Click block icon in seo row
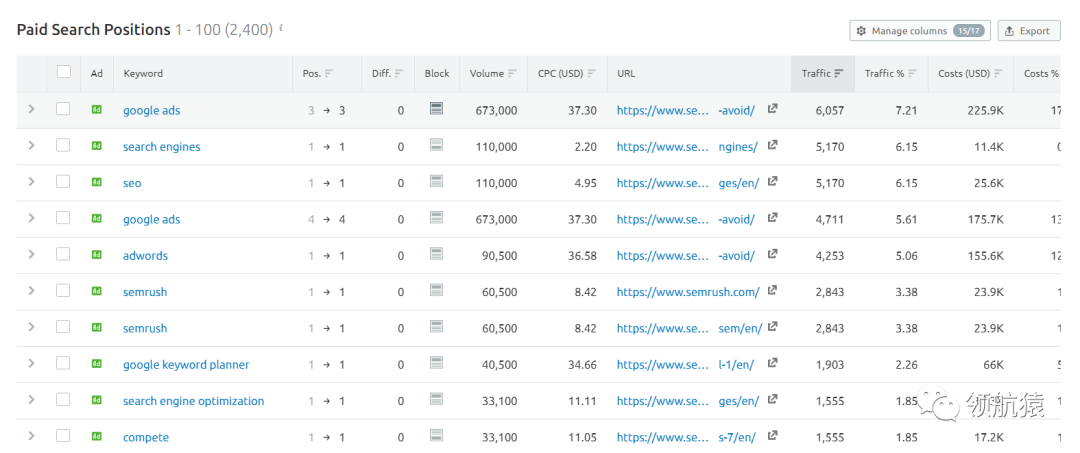The image size is (1080, 453). click(436, 182)
